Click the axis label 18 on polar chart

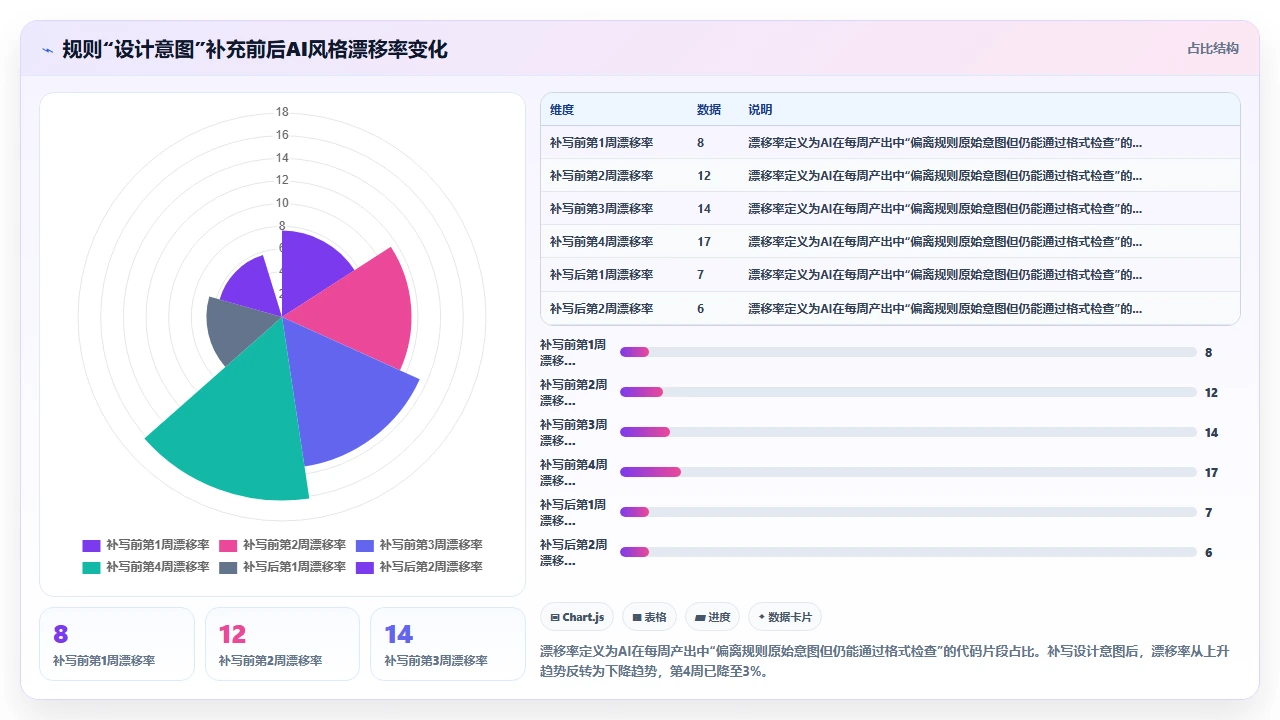282,112
